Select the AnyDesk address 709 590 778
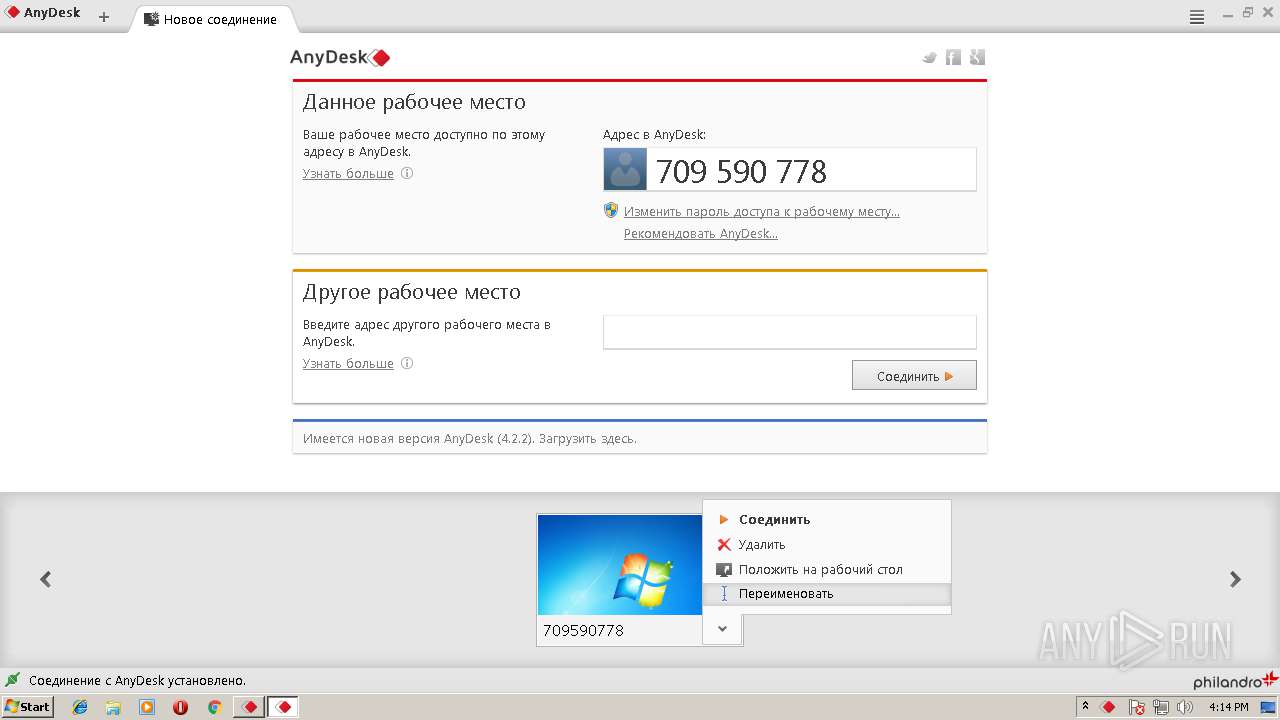This screenshot has height=720, width=1280. (741, 172)
